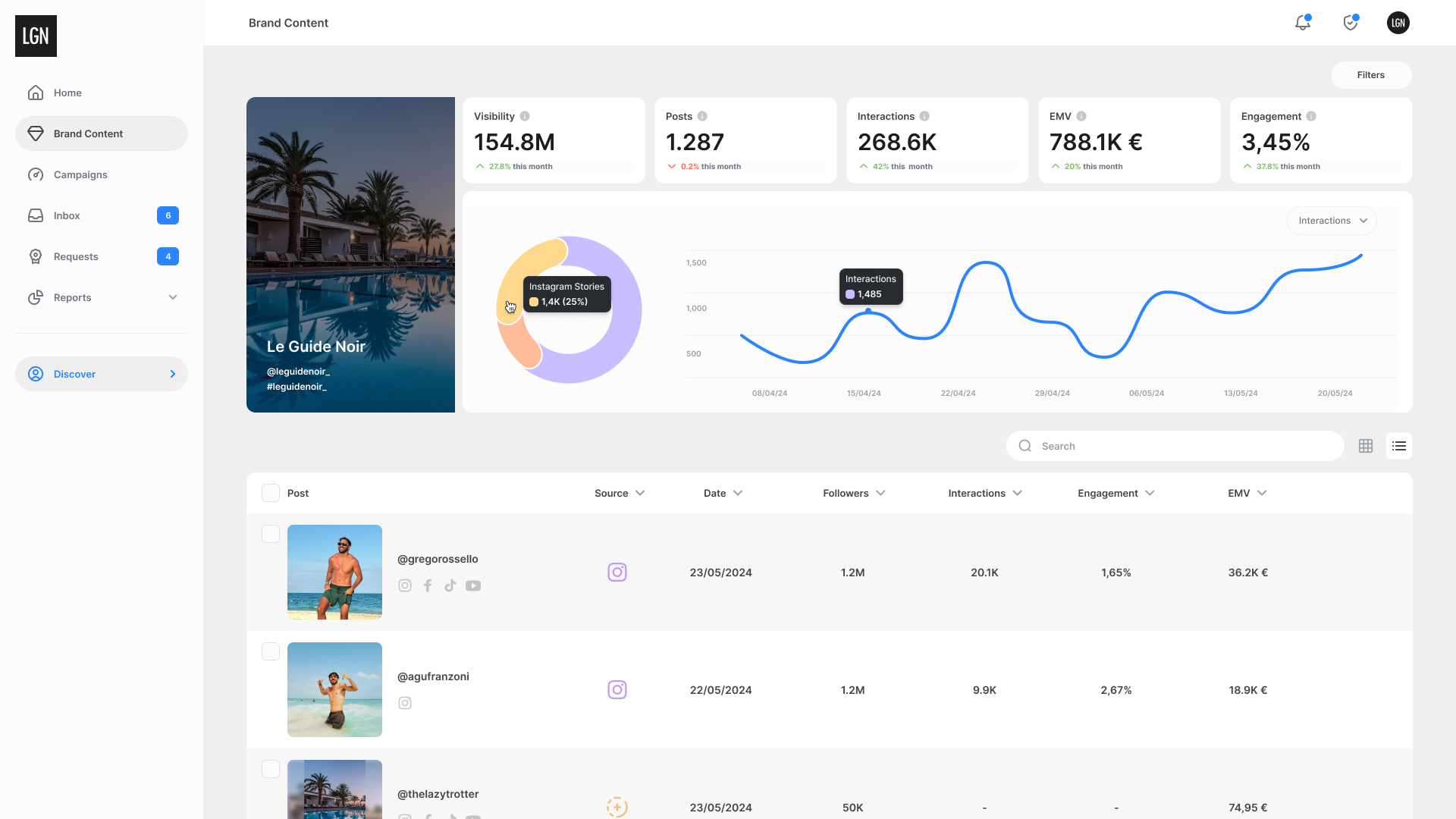Screen dimensions: 1456x819
Task: Click YouTube icon under @gregorossello
Action: pyautogui.click(x=473, y=585)
